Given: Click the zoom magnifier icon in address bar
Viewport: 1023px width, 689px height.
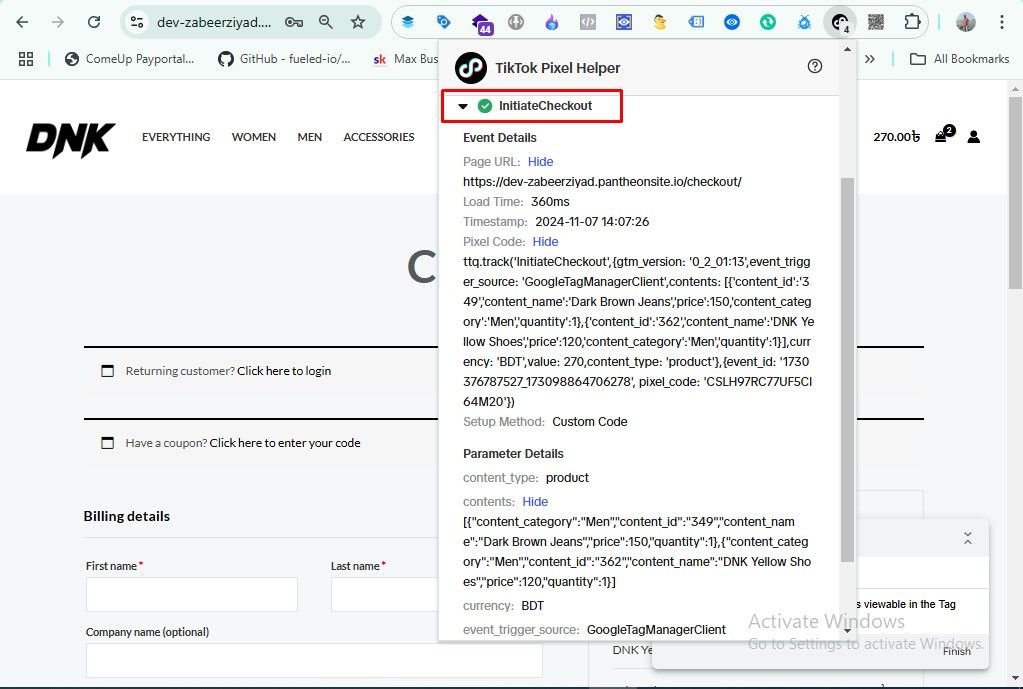Looking at the screenshot, I should coord(326,22).
